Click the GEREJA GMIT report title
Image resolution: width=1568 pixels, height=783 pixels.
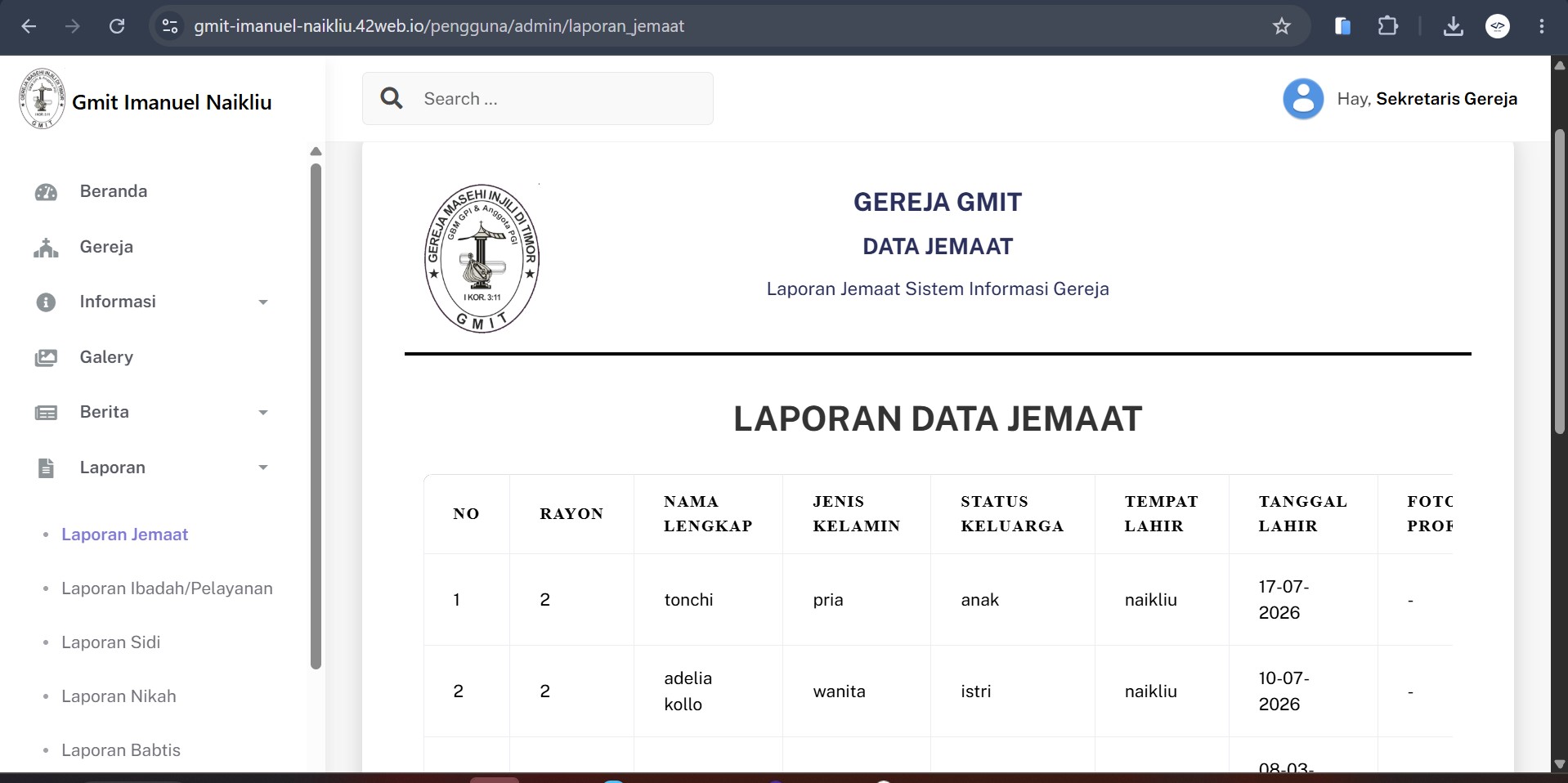(938, 202)
